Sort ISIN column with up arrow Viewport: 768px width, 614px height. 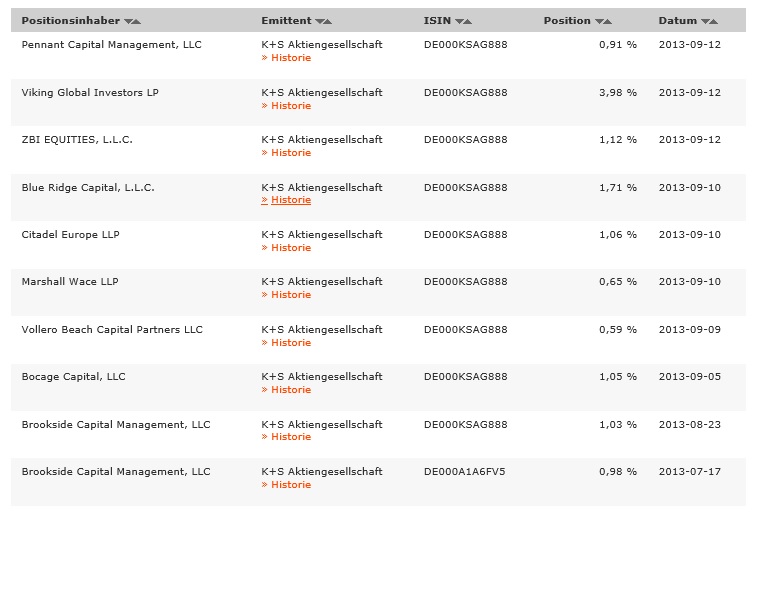[468, 21]
